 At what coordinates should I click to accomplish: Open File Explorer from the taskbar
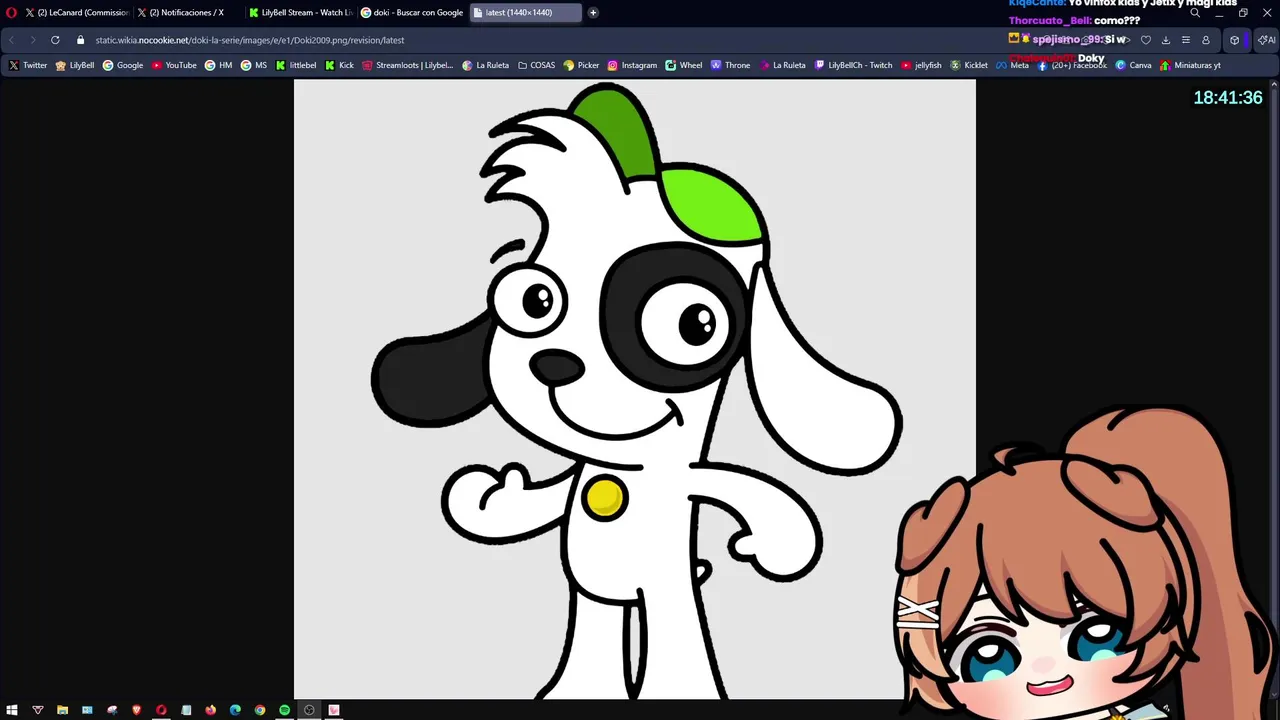tap(62, 710)
